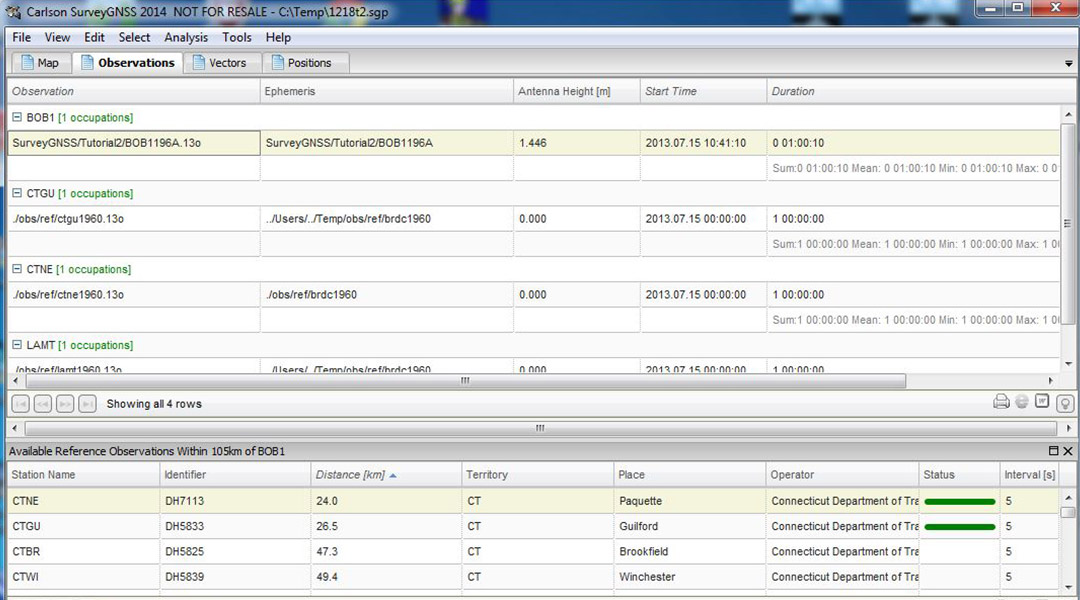Click the export document icon beside the lightbulb
Viewport: 1080px width, 600px height.
1042,402
